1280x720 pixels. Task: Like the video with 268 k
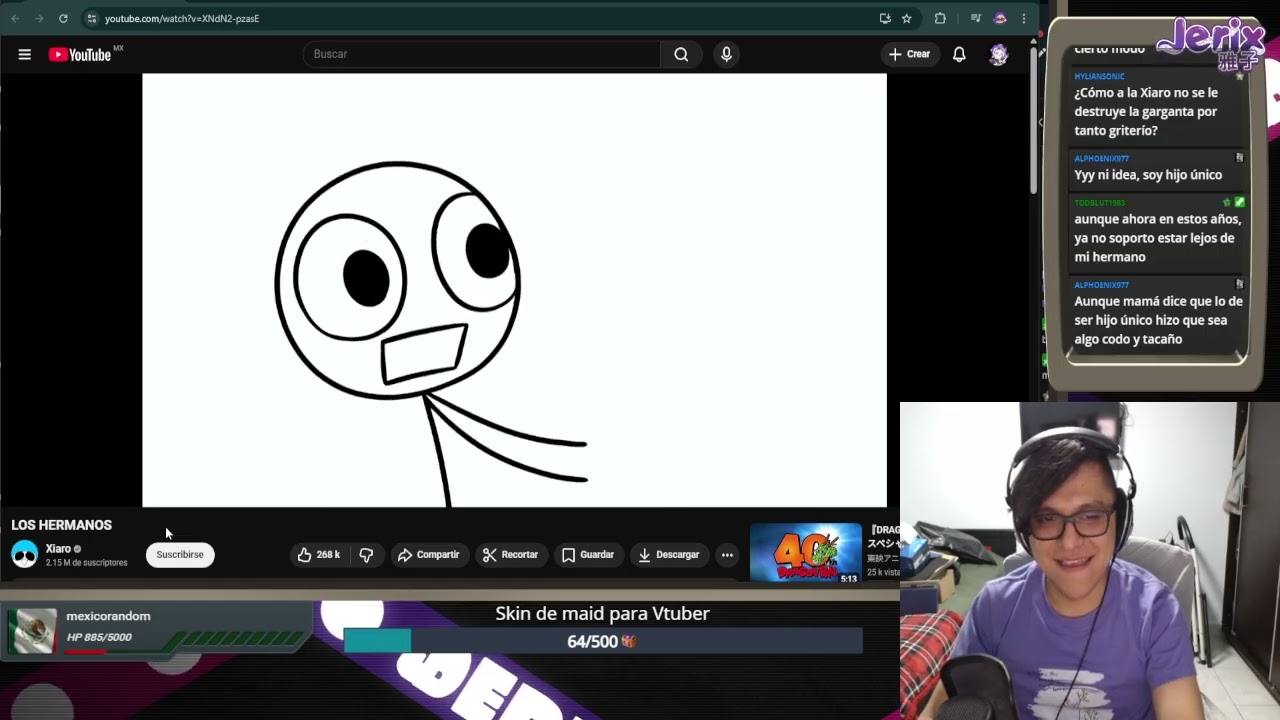tap(319, 555)
